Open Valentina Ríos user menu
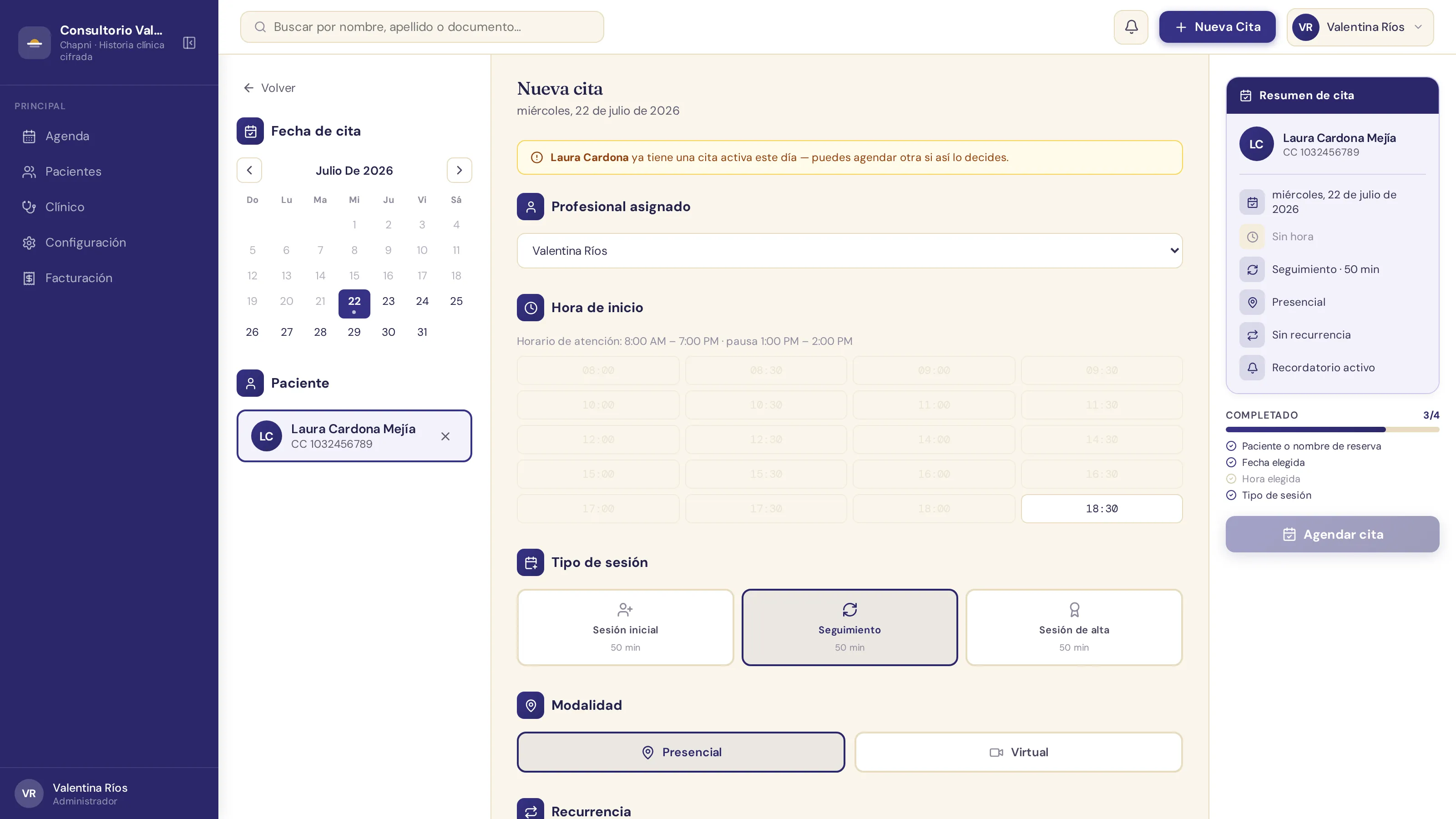Screen dimensions: 1456x819 [x=1360, y=27]
